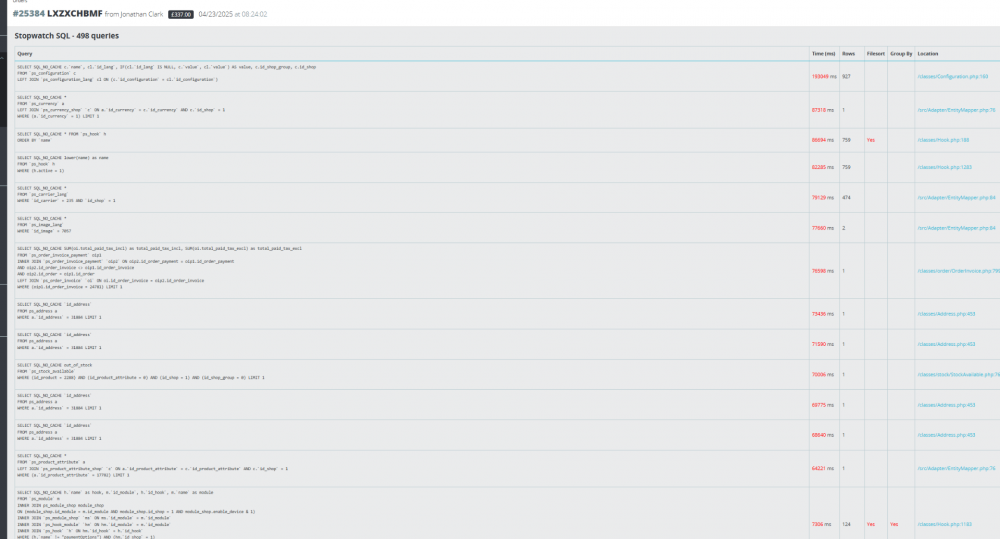Click the SELECT lower(name) ps_hook query
Viewport: 1000px width, 539px height.
[x=63, y=164]
